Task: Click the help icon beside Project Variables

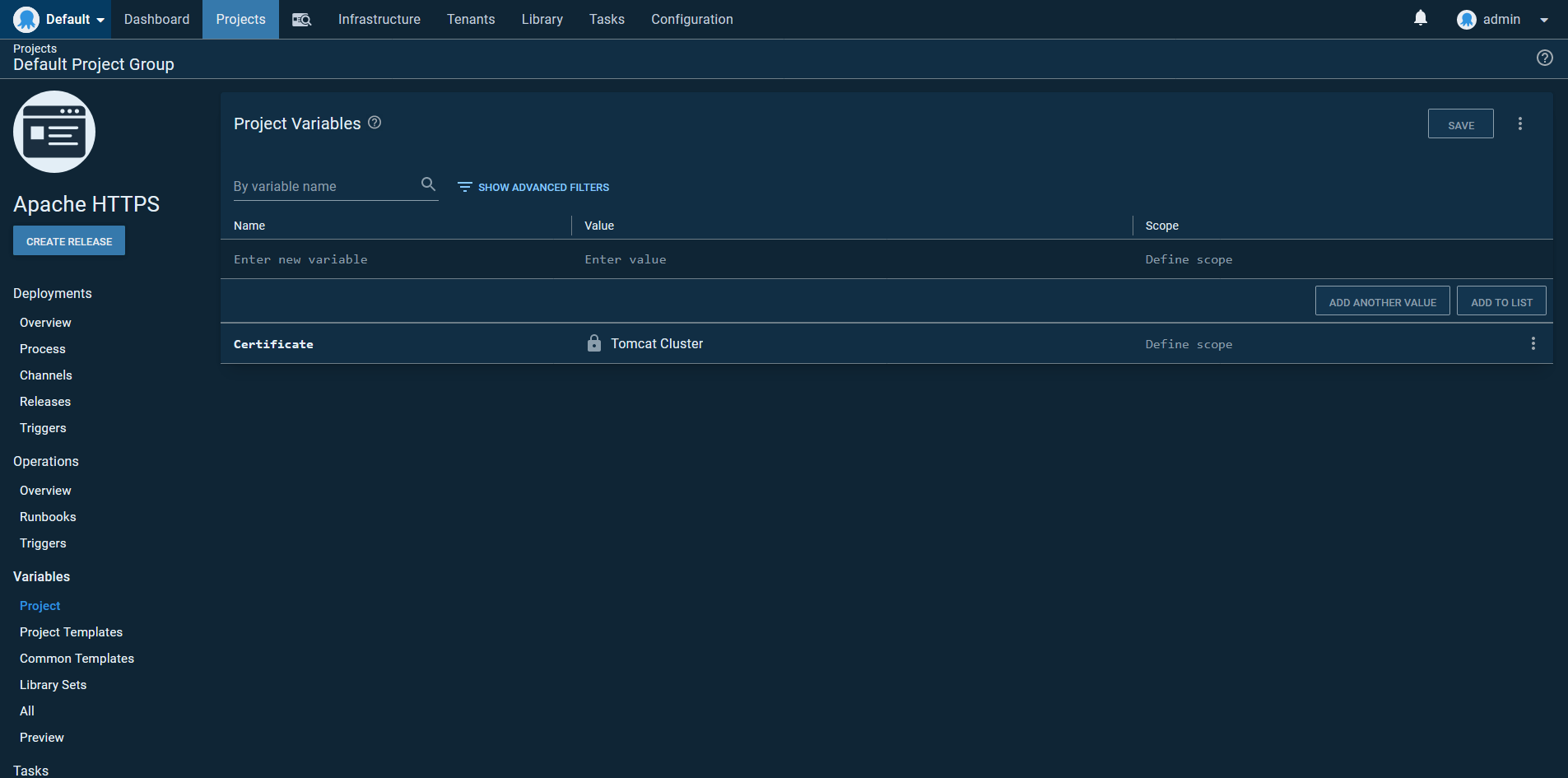Action: (375, 123)
